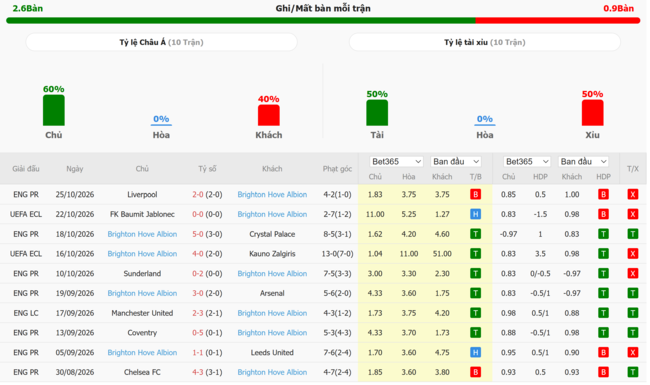Click the blue H badge in FK Baumit Jablonec row
This screenshot has width=650, height=385.
(475, 214)
